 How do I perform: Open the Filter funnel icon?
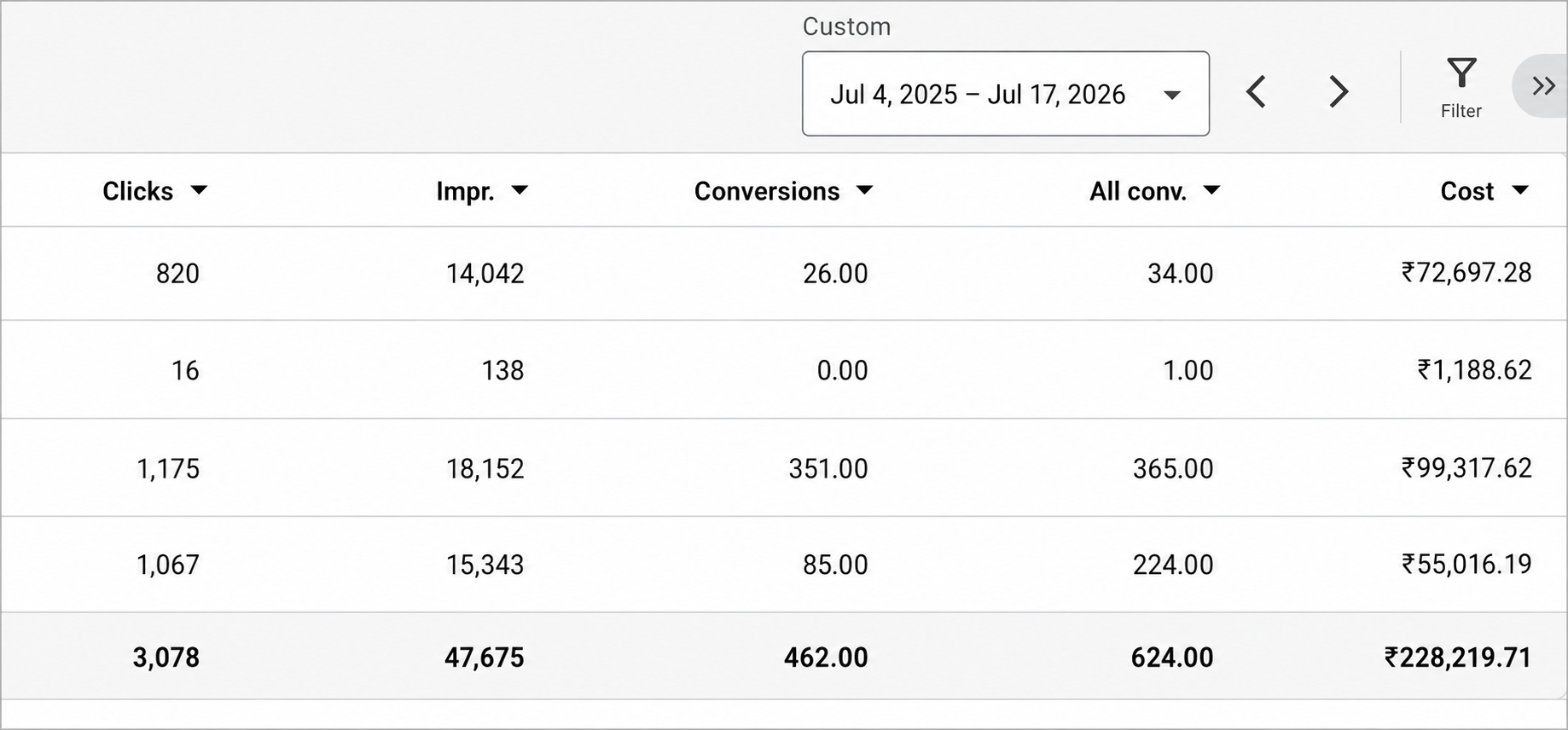pyautogui.click(x=1461, y=73)
